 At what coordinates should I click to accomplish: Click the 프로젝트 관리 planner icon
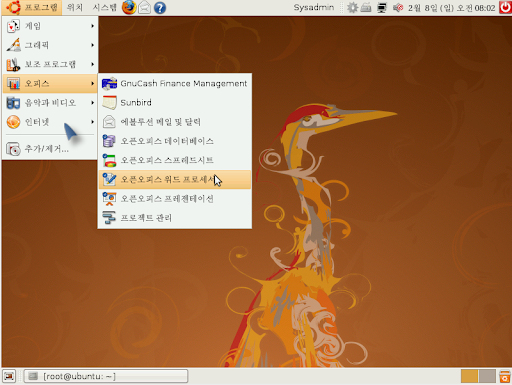coord(109,218)
